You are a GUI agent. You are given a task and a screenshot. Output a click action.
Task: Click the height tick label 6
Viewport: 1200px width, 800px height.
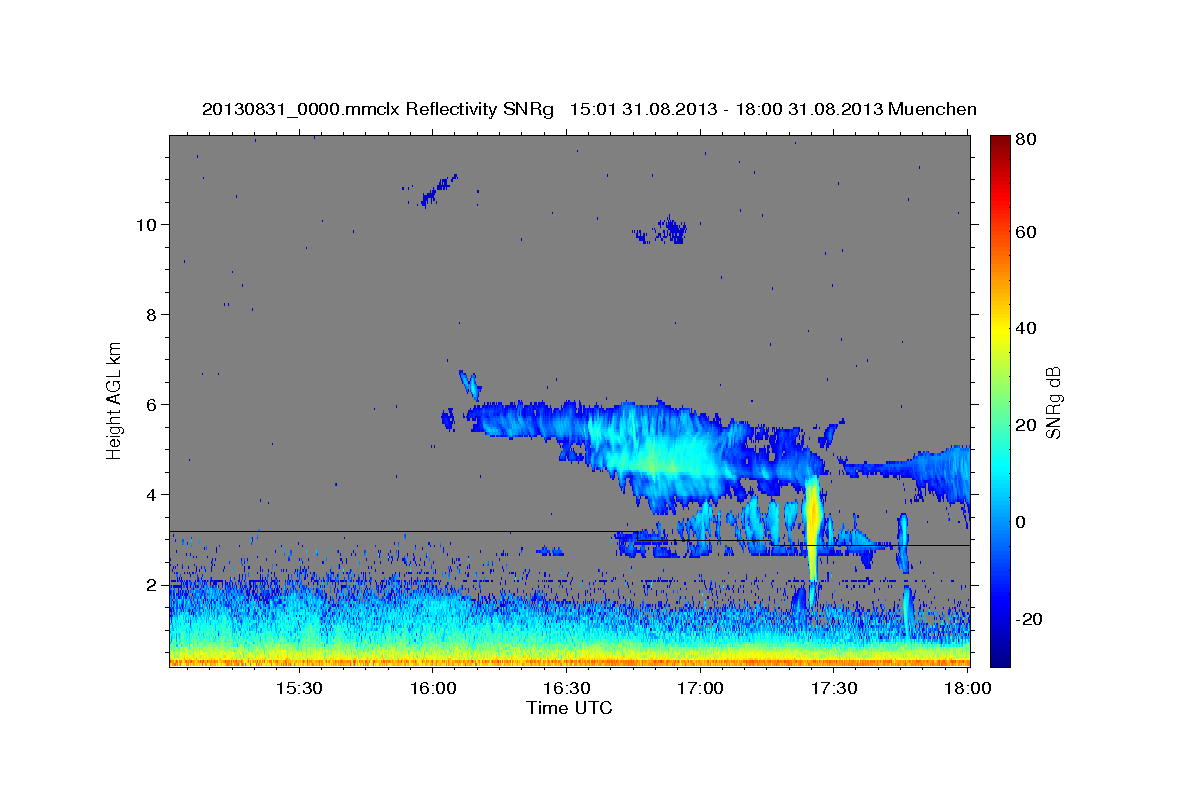tap(154, 404)
